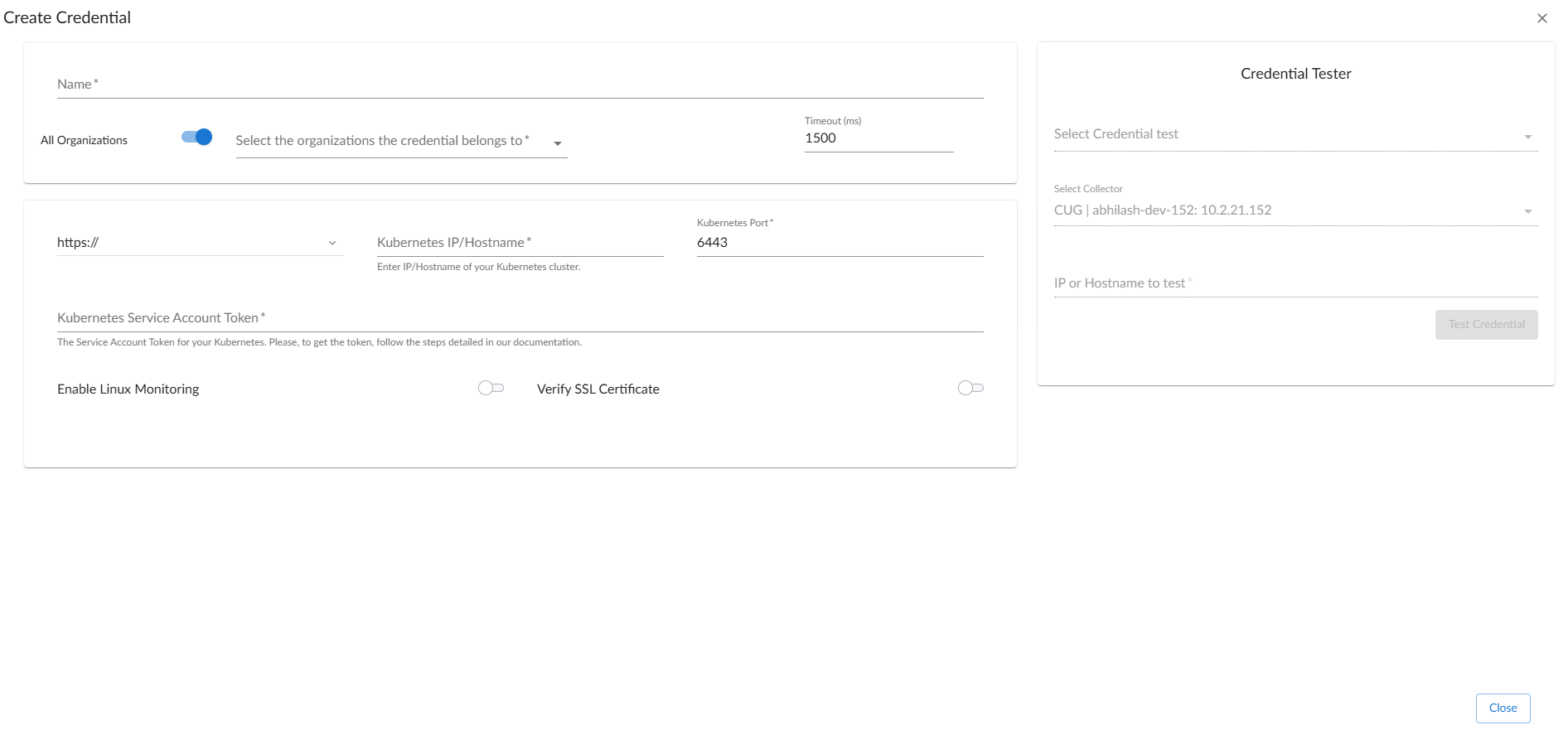Click the Credential test dropdown arrow

(1527, 137)
